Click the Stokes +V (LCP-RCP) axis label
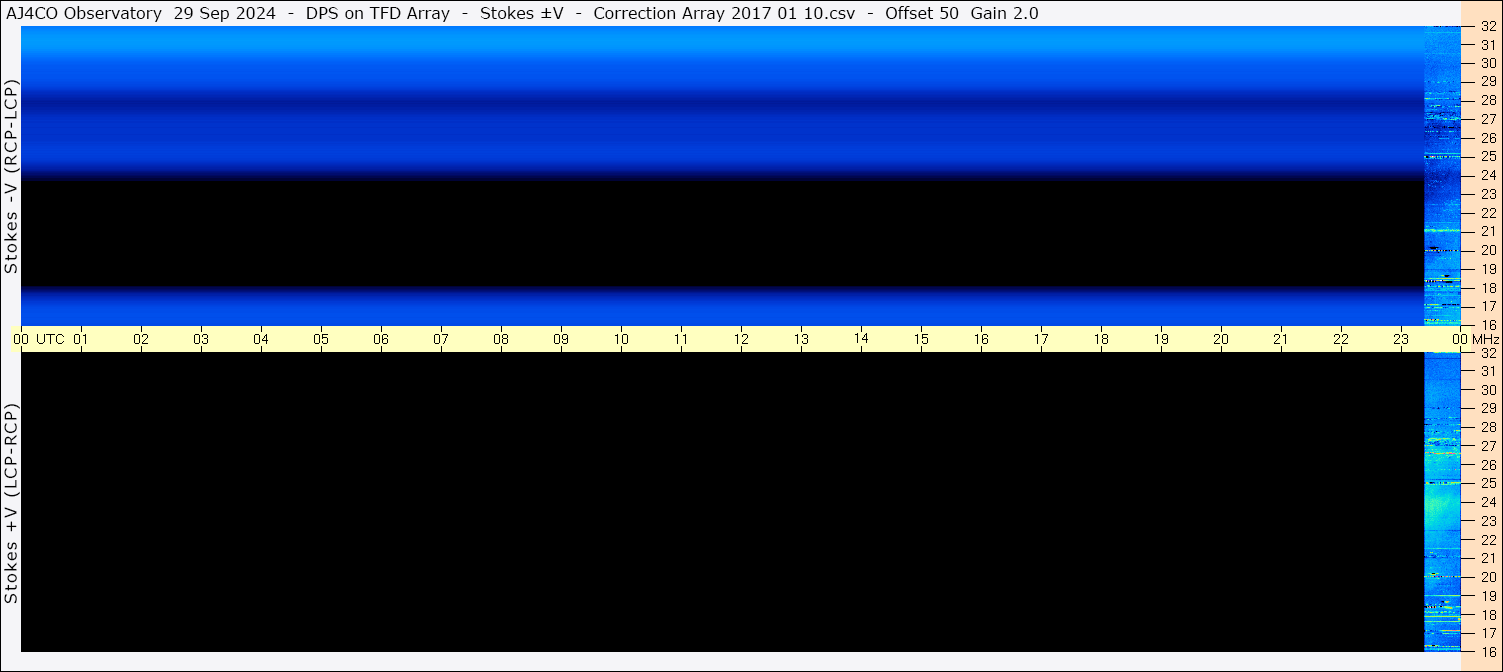The height and width of the screenshot is (672, 1503). click(x=11, y=503)
